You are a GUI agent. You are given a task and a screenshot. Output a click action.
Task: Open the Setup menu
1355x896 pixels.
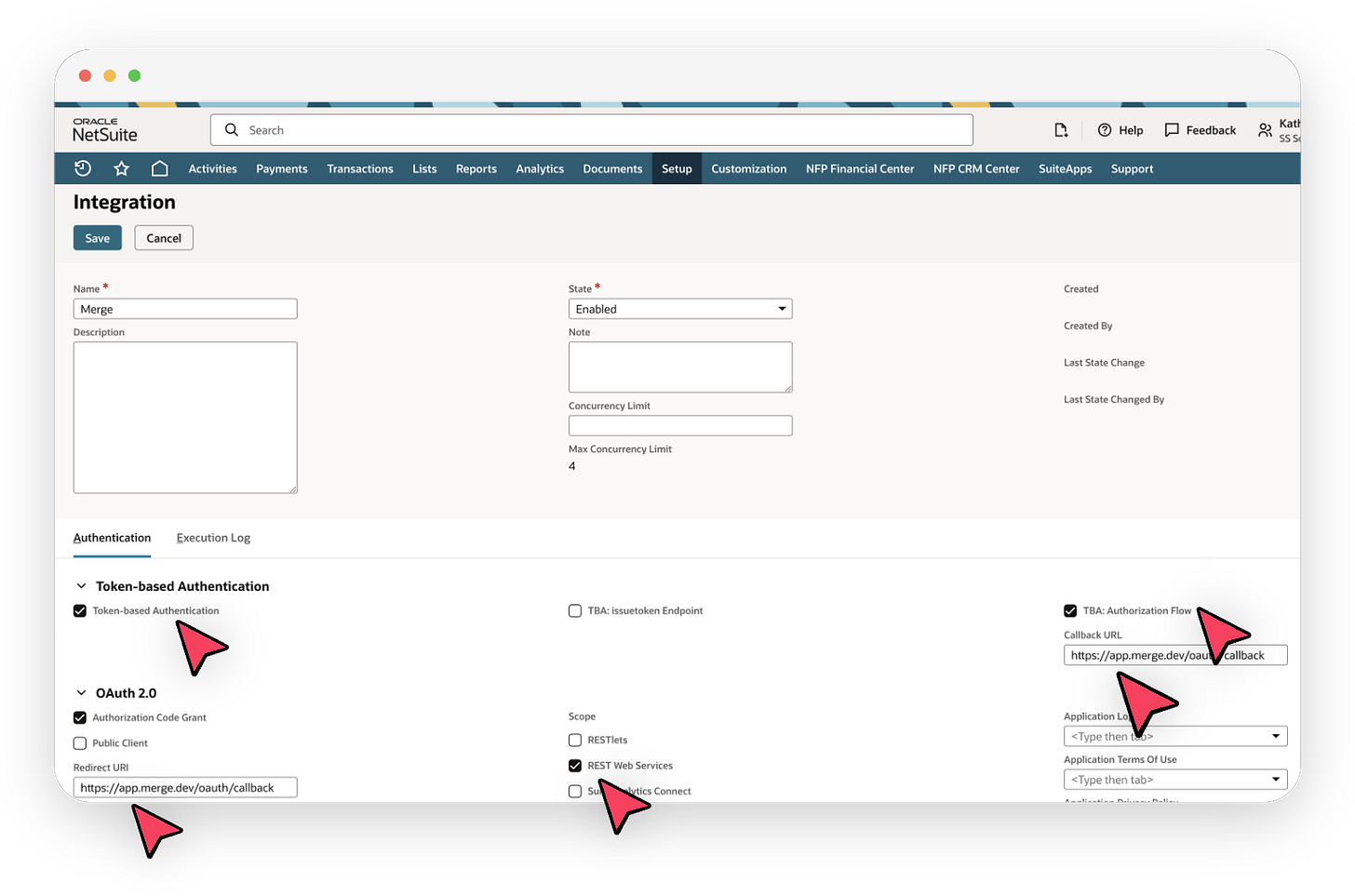point(677,168)
